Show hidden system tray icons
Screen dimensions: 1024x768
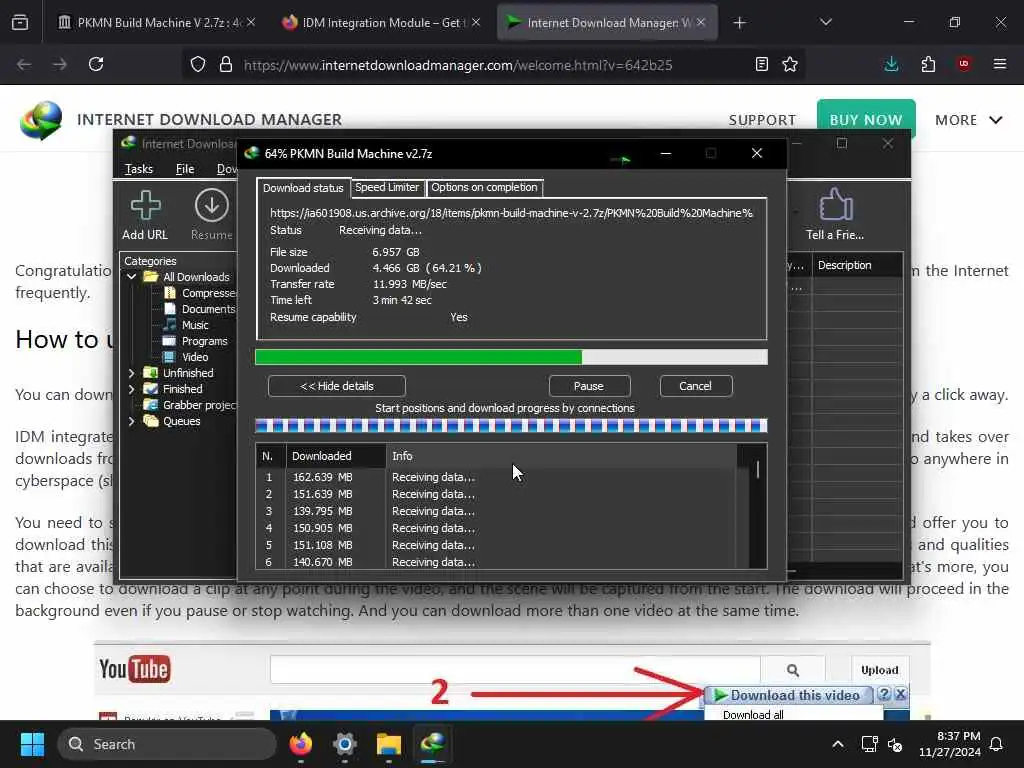(838, 744)
